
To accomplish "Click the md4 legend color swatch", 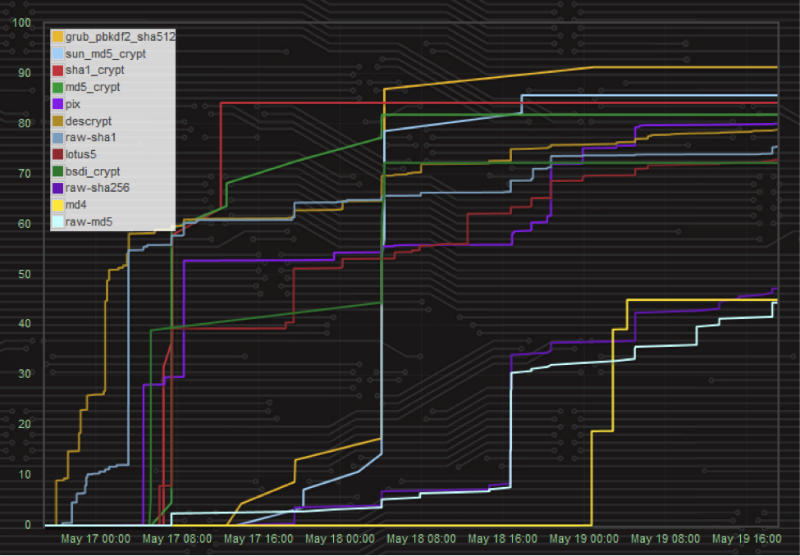I will (58, 205).
